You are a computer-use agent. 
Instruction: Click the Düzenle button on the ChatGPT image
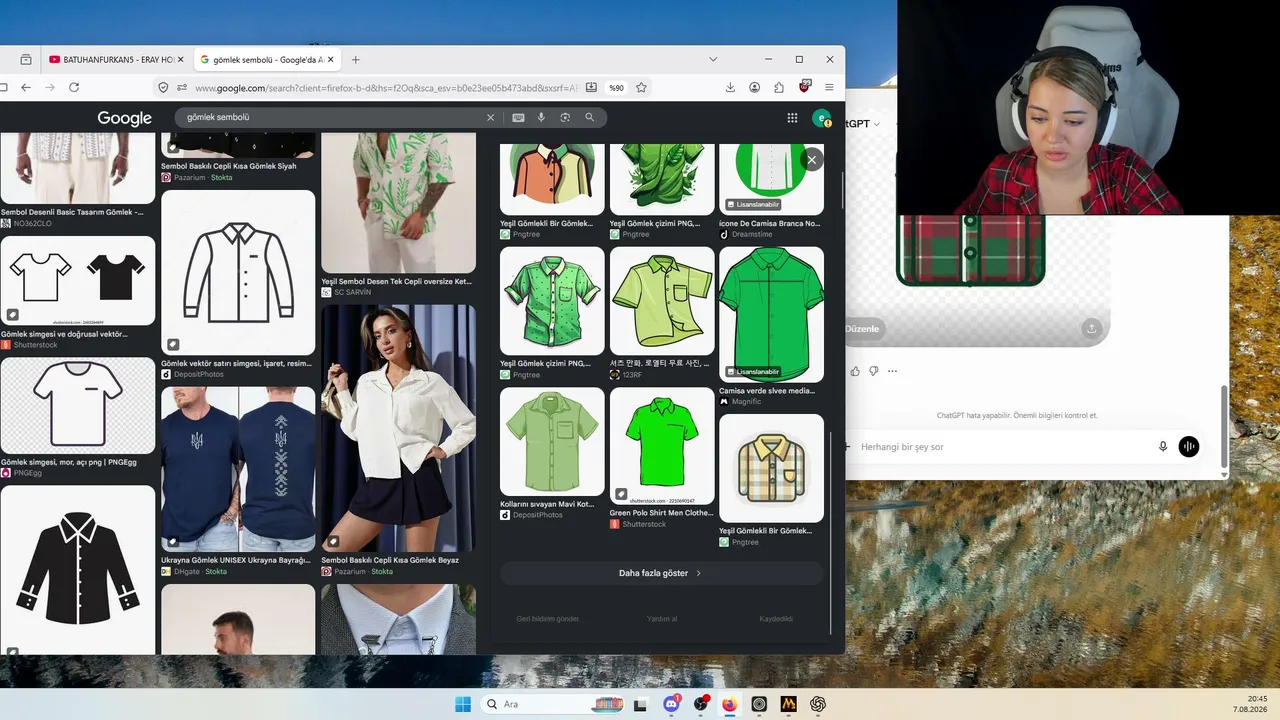(865, 328)
